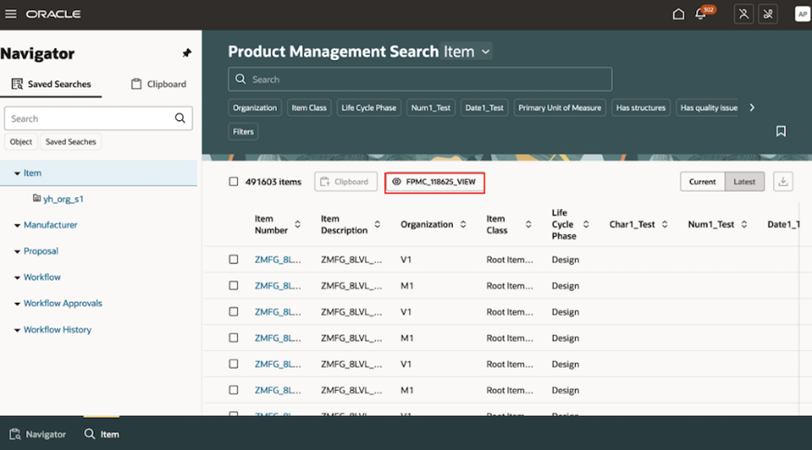Switch to the Clipboard tab in Navigator
812x450 pixels.
(158, 84)
